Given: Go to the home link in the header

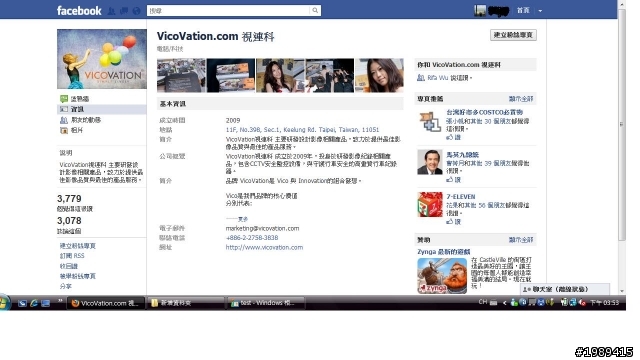Looking at the screenshot, I should click(523, 11).
